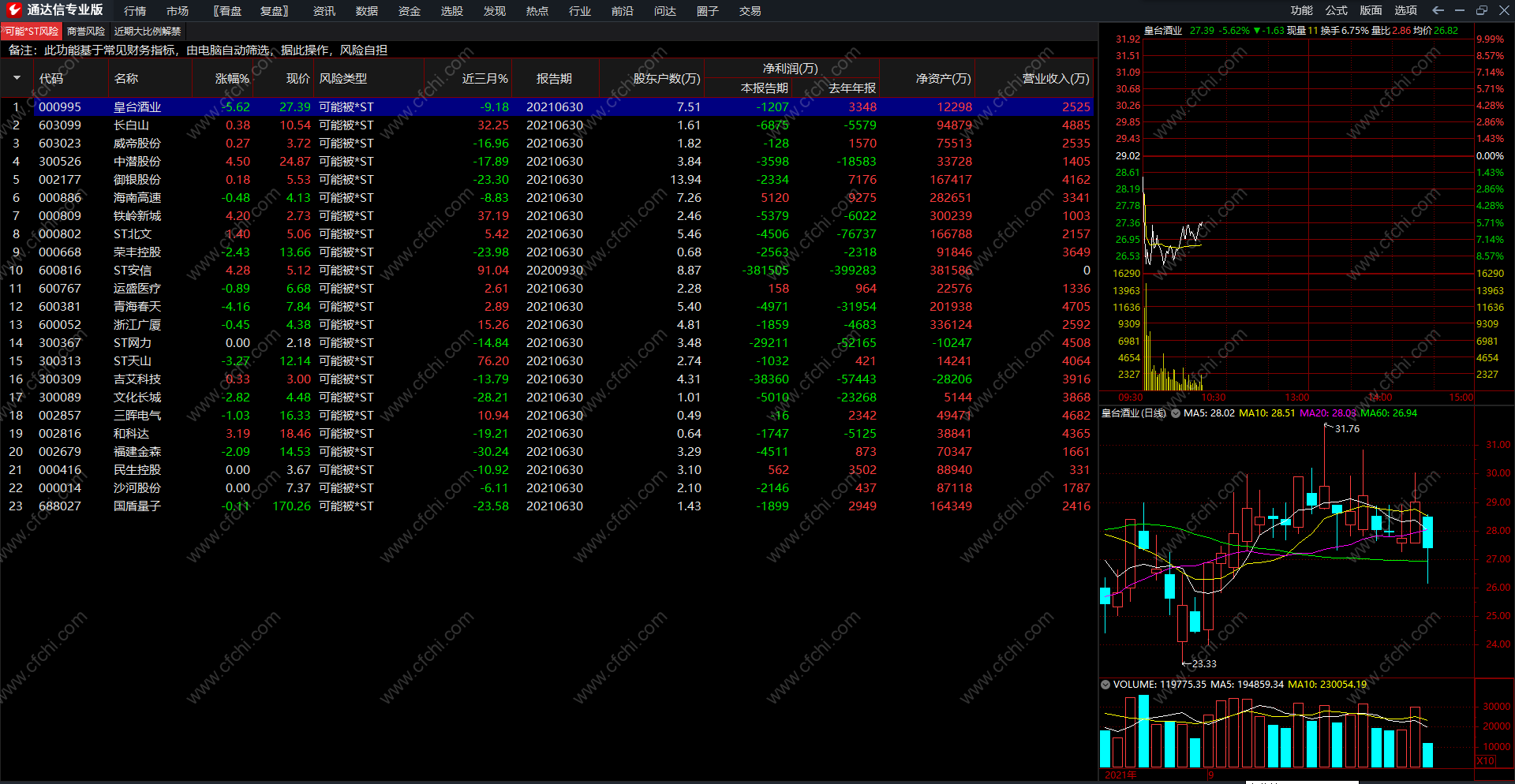Open the 数据 menu
Image resolution: width=1515 pixels, height=784 pixels.
click(x=367, y=11)
